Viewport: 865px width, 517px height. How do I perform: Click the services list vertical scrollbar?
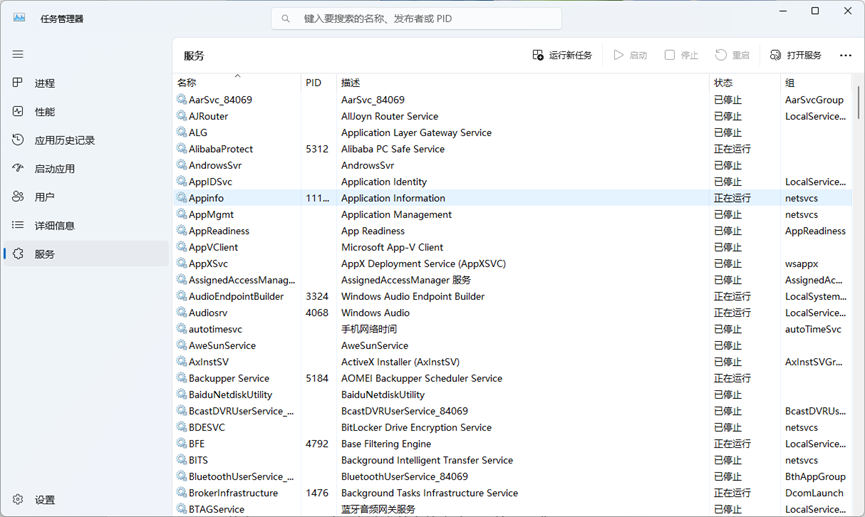click(858, 103)
